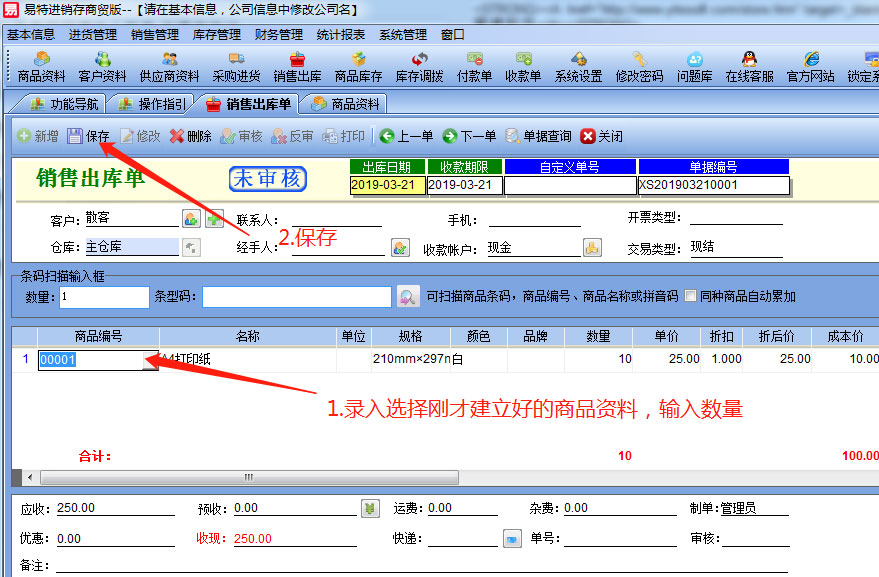Click the 系统设置 toolbar icon
Viewport: 879px width, 577px height.
tap(578, 67)
